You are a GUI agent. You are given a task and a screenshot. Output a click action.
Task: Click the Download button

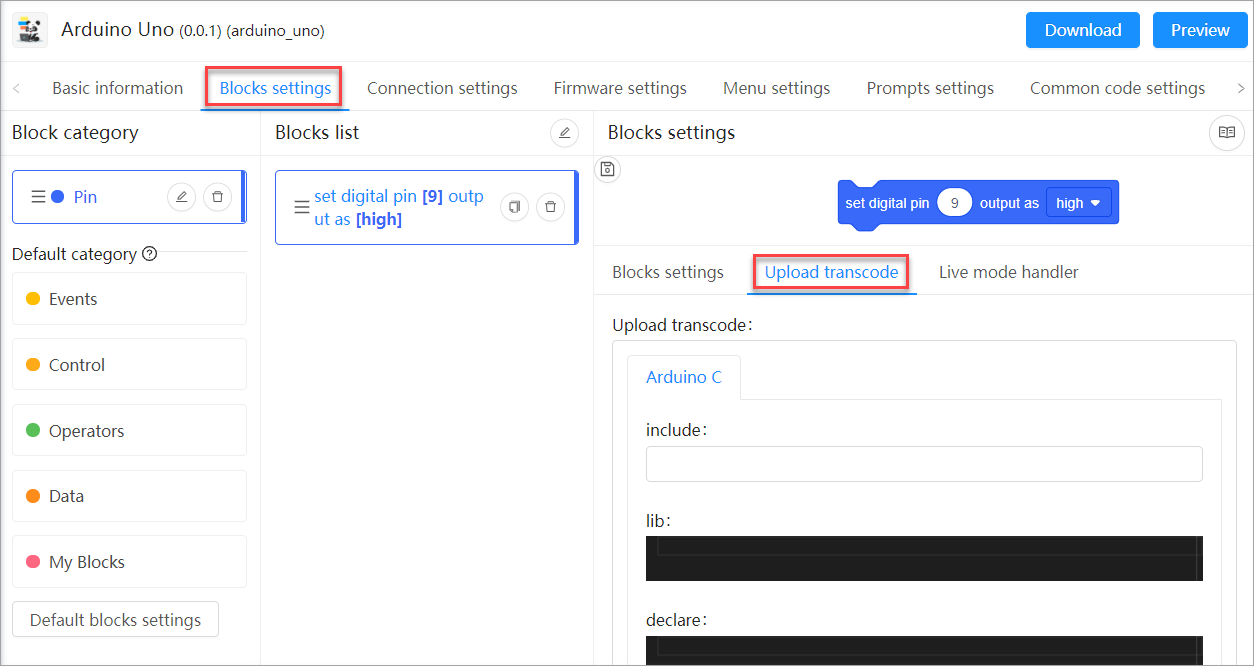coord(1083,30)
